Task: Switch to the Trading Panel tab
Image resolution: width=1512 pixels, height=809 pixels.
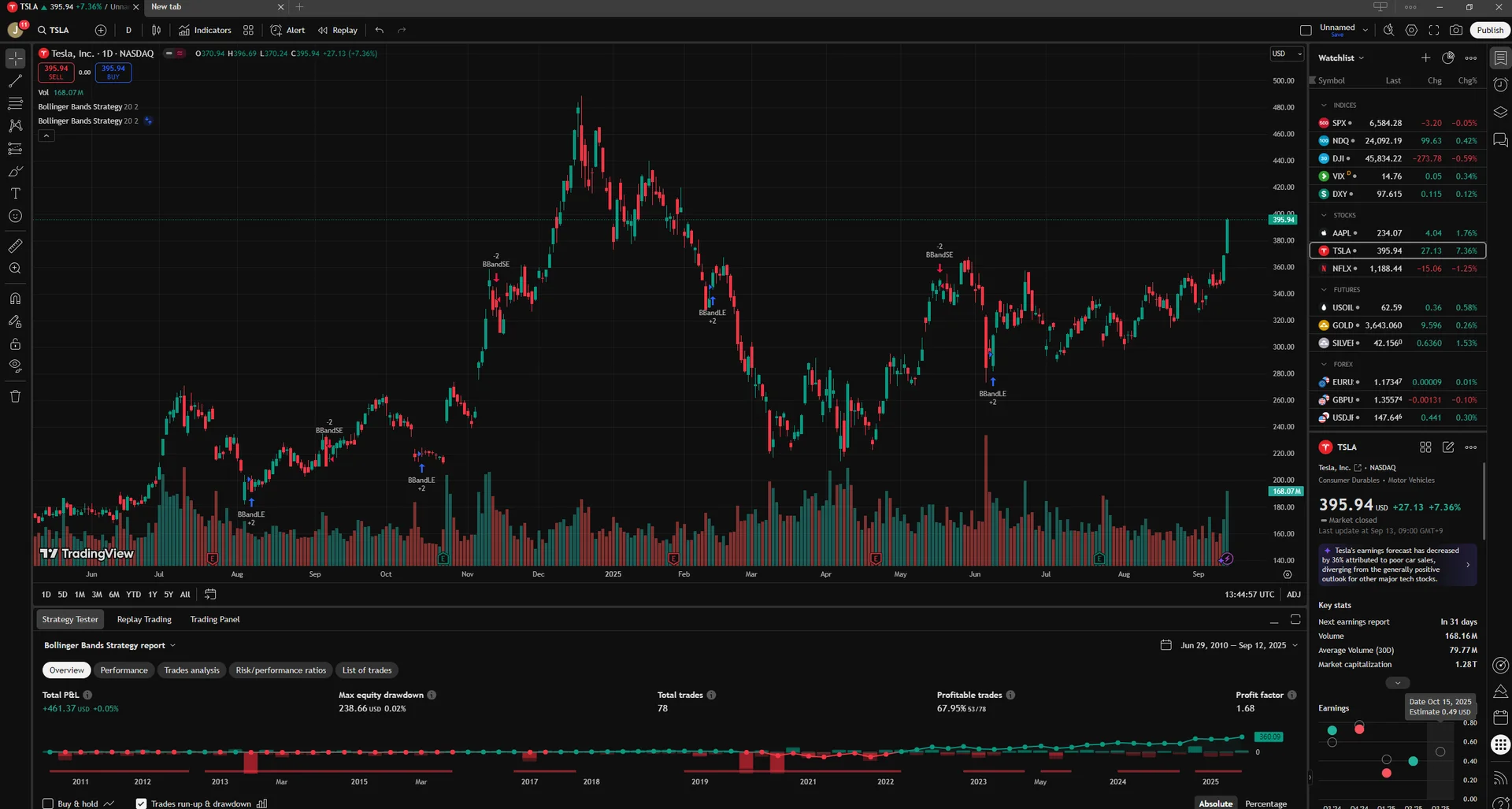Action: coord(215,619)
